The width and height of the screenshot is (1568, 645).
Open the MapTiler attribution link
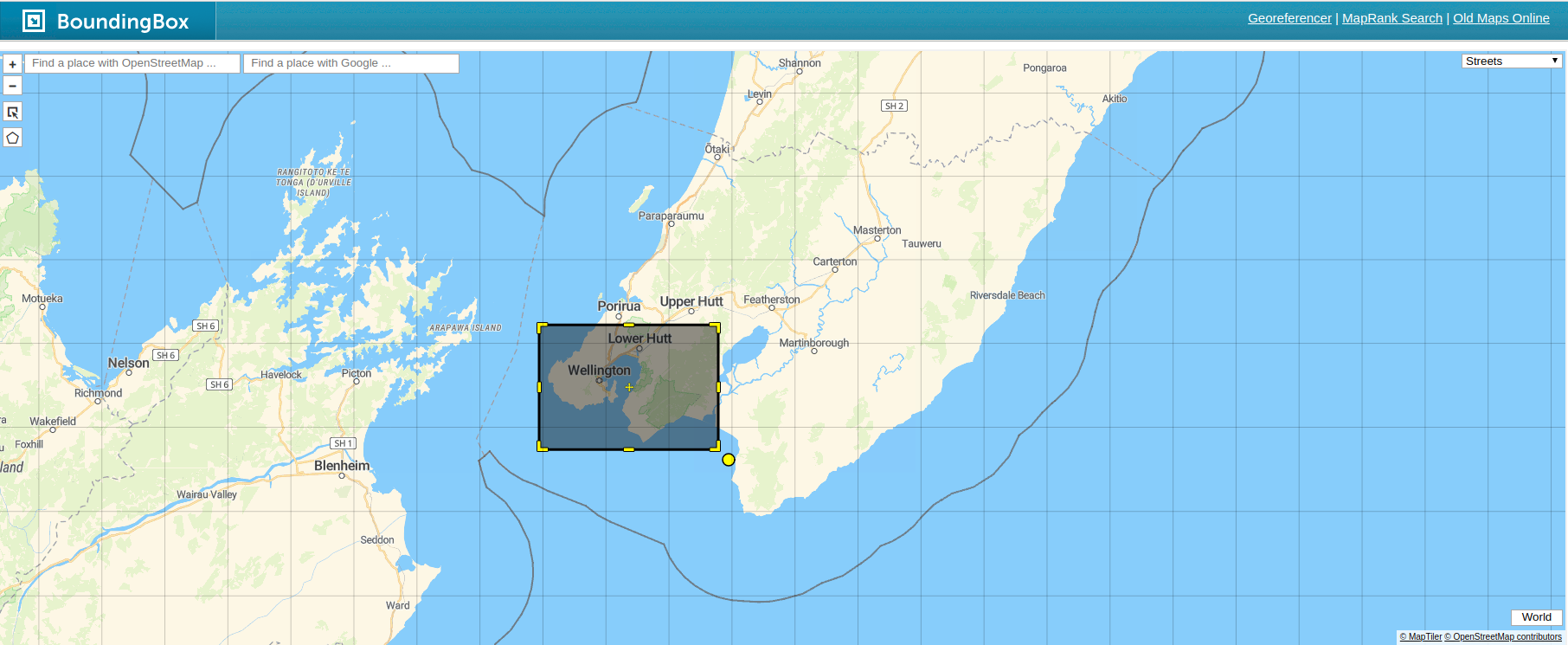tap(1421, 637)
